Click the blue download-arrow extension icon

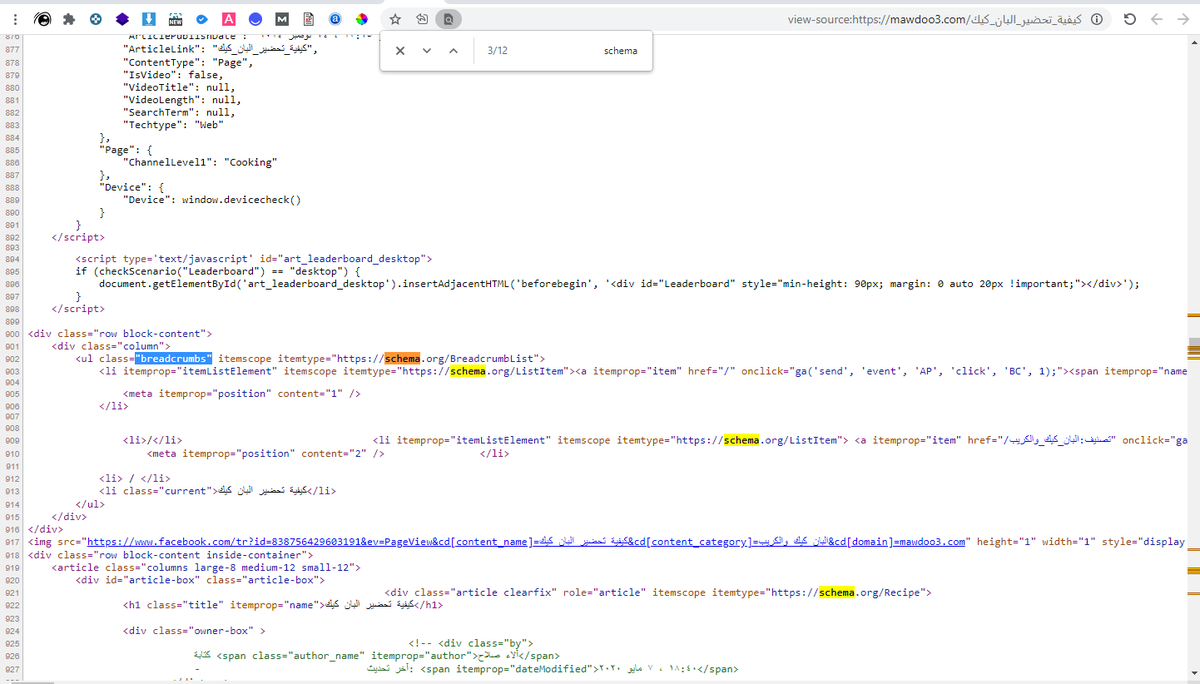click(149, 19)
